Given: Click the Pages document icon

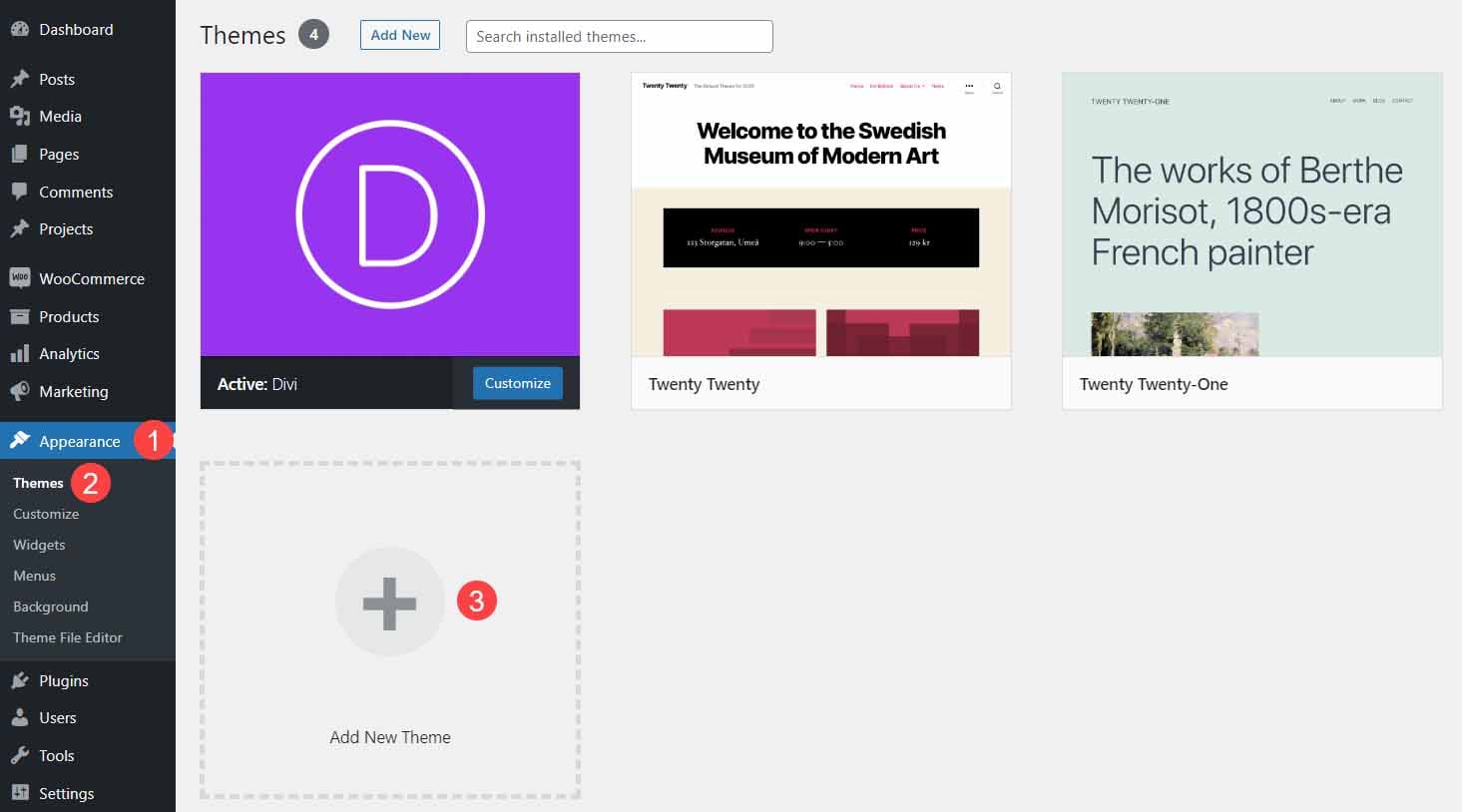Looking at the screenshot, I should click(19, 154).
